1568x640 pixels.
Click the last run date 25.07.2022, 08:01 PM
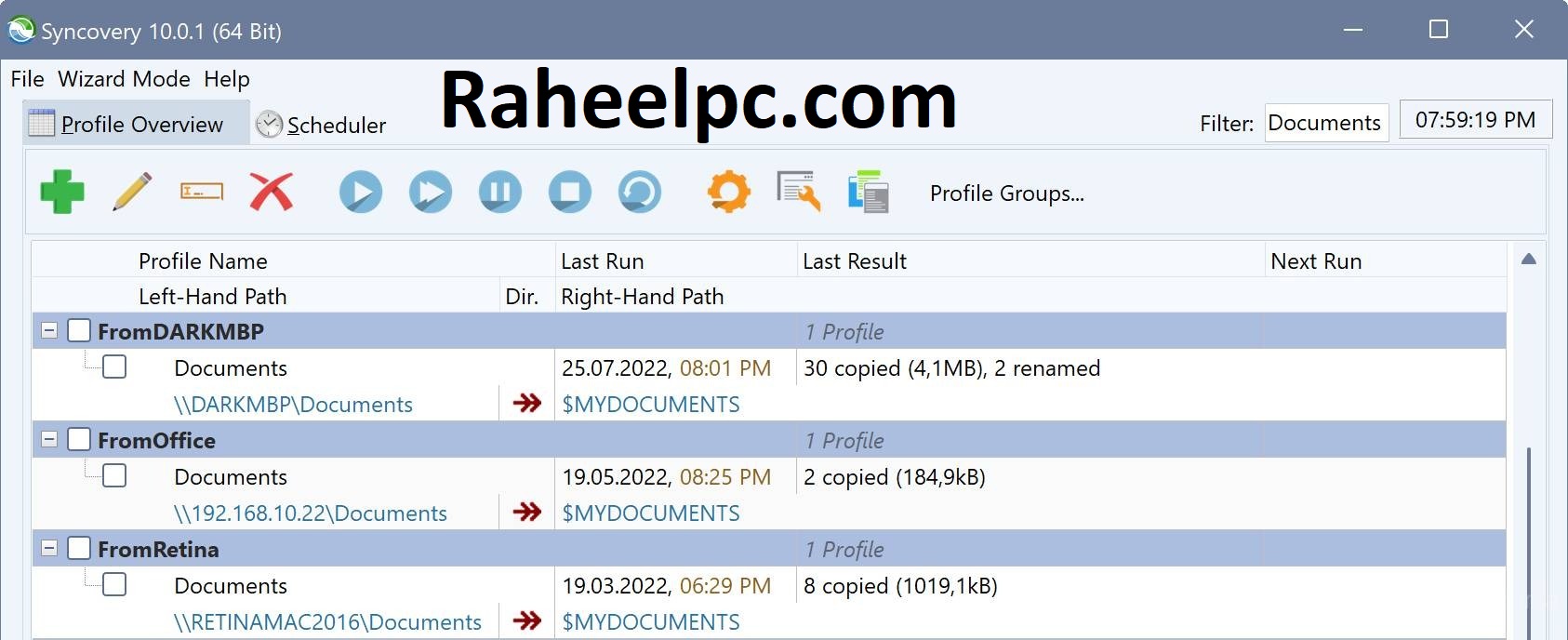click(667, 368)
